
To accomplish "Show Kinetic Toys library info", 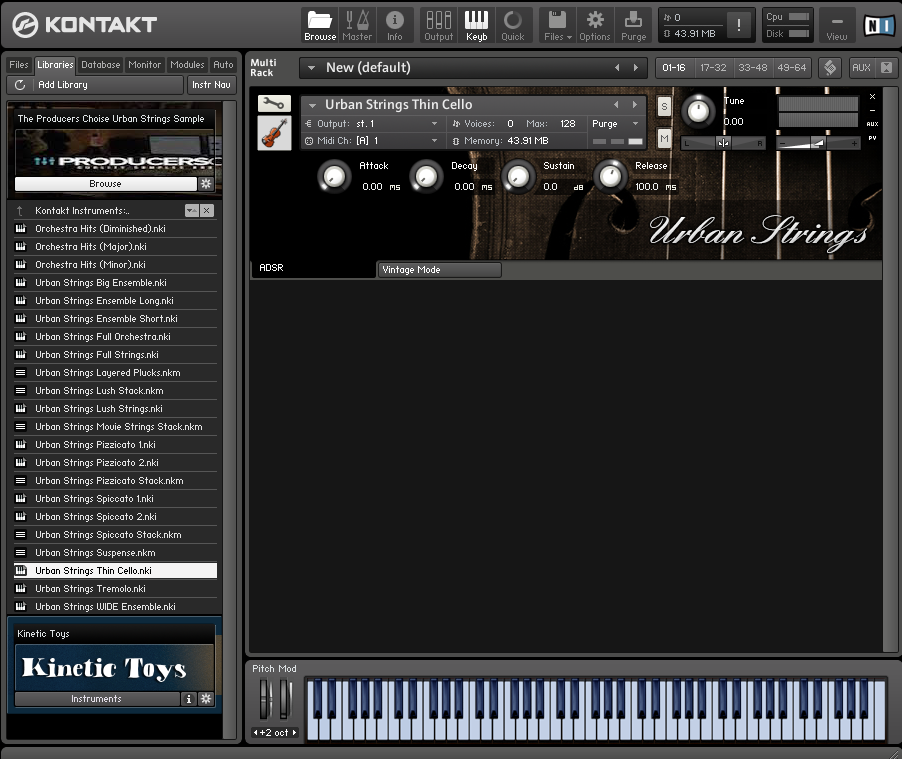I will coord(189,699).
